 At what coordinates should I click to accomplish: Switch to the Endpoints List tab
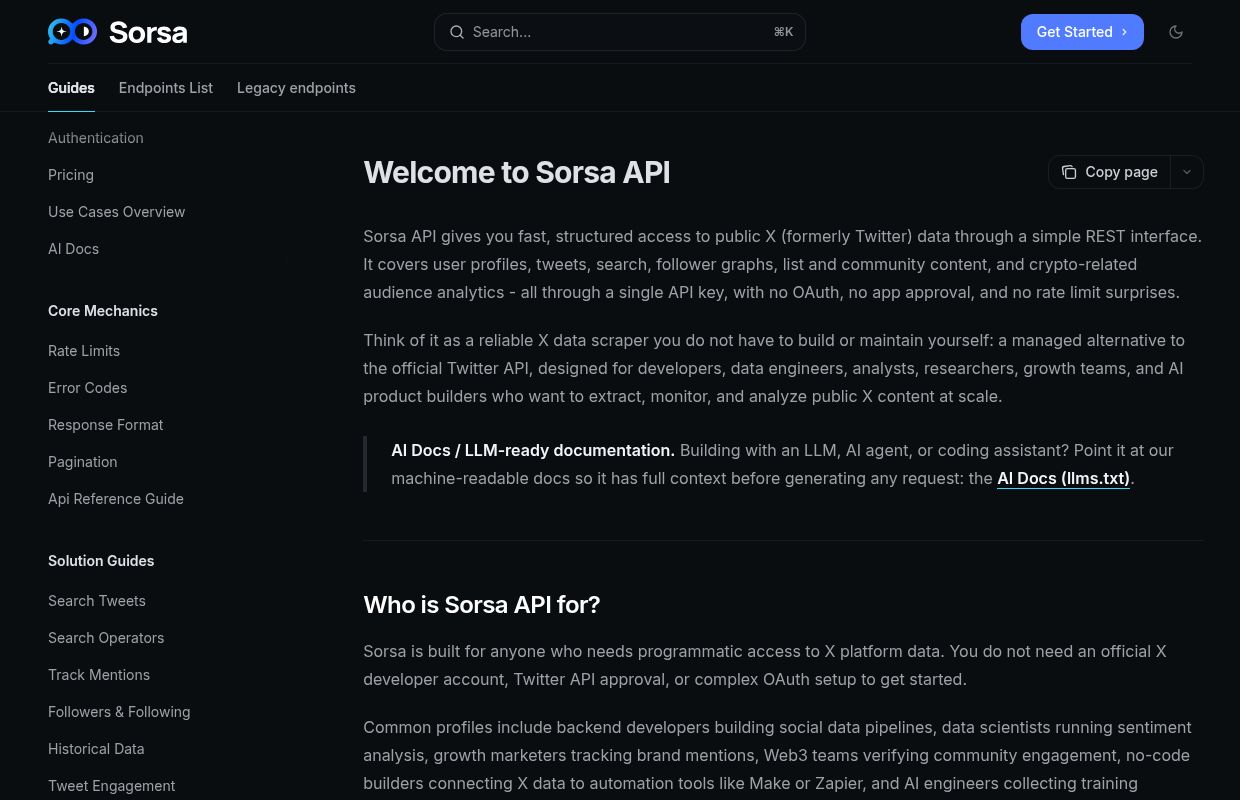[x=166, y=88]
